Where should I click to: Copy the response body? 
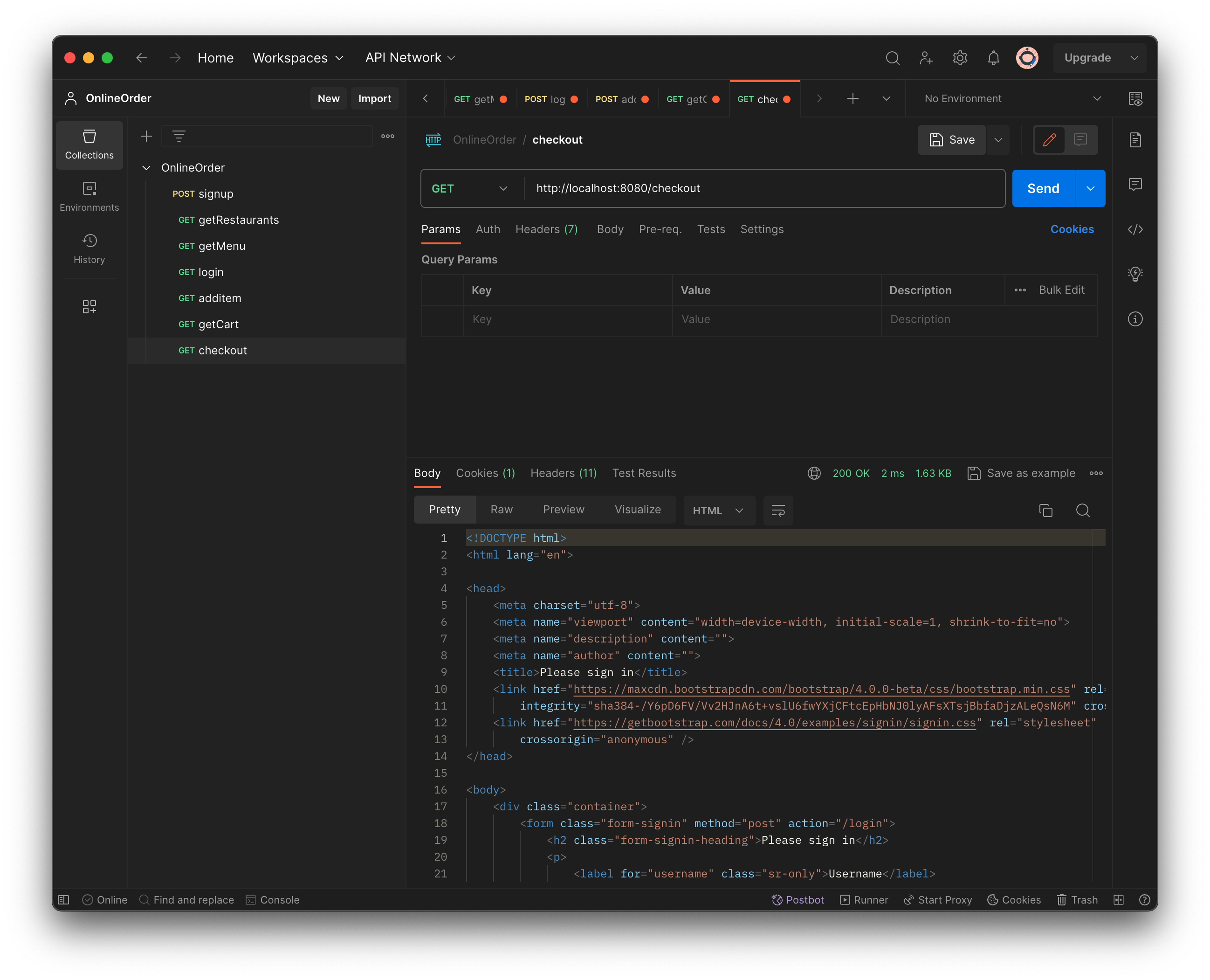tap(1046, 511)
